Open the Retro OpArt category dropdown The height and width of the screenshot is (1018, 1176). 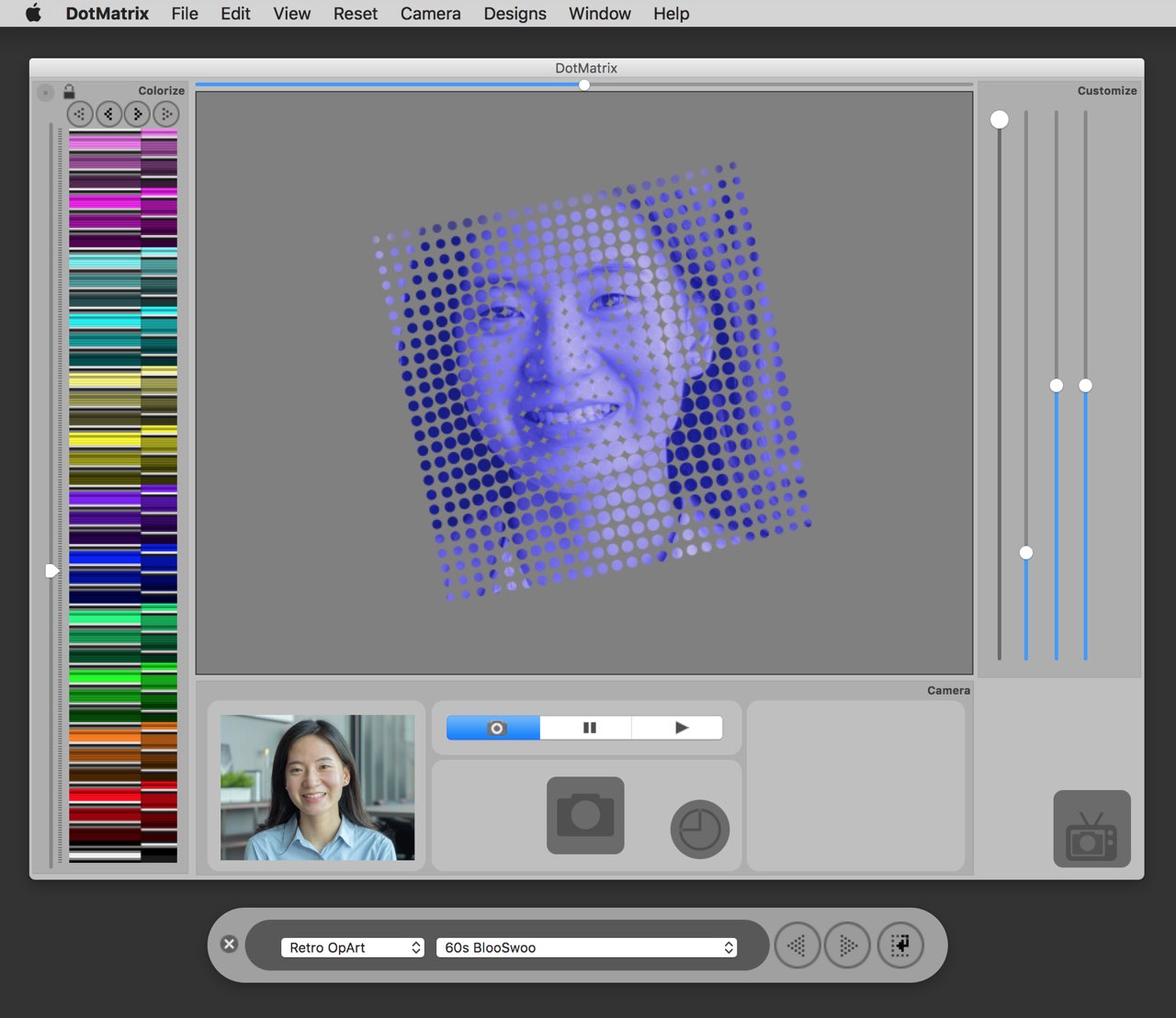[x=353, y=947]
